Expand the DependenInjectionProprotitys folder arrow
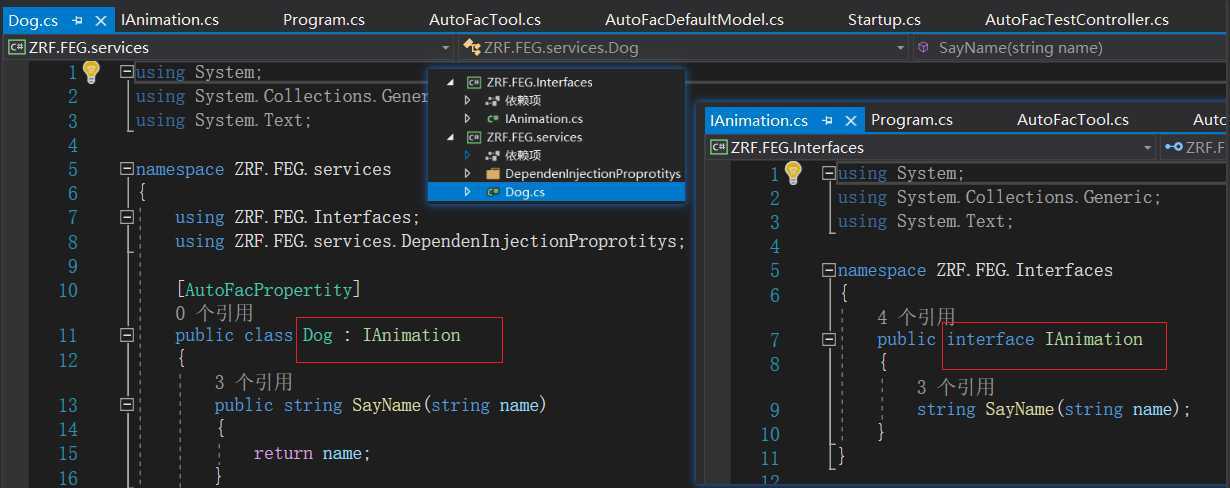The width and height of the screenshot is (1230, 488). coord(467,173)
